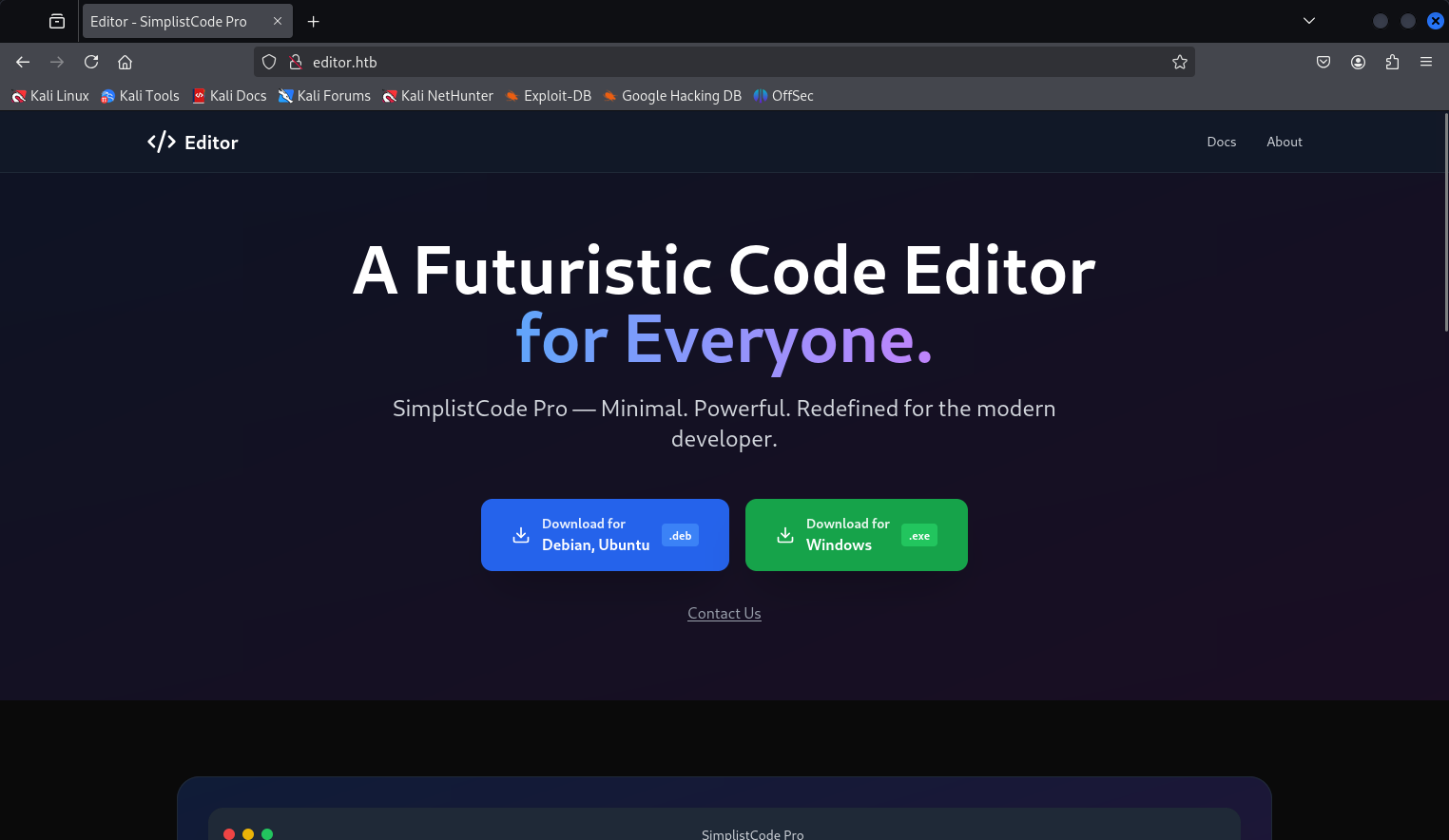Open the Firefox account profile icon
The height and width of the screenshot is (840, 1449).
(1358, 62)
